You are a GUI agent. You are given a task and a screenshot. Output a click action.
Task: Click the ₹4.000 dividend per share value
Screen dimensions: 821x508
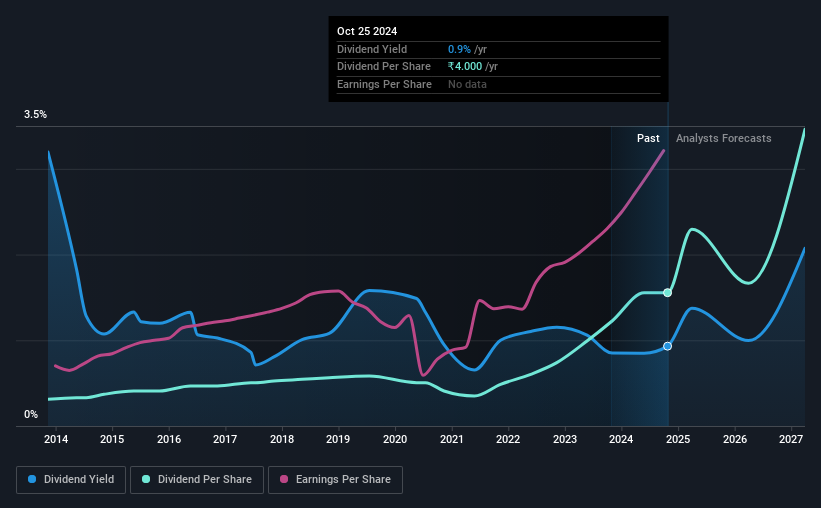[x=465, y=67]
